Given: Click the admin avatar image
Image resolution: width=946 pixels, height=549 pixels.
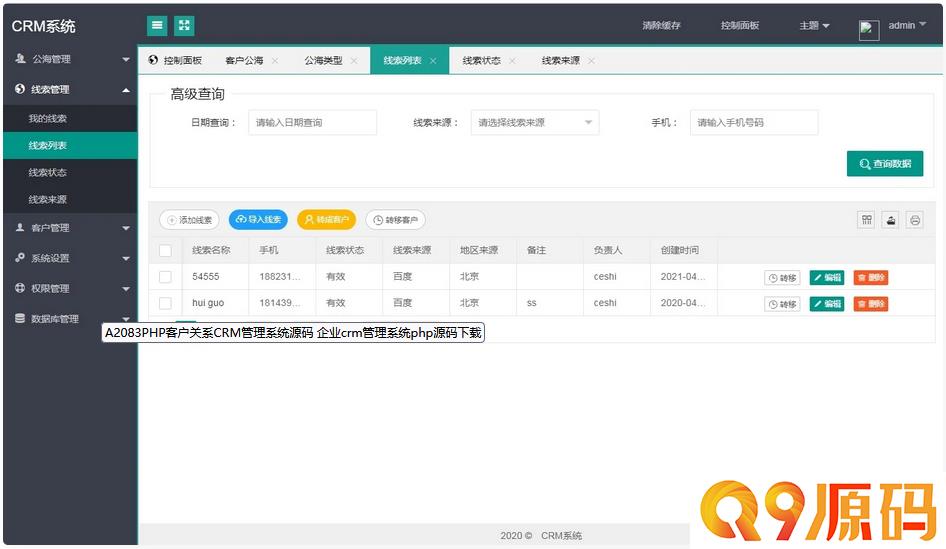Looking at the screenshot, I should pyautogui.click(x=868, y=29).
